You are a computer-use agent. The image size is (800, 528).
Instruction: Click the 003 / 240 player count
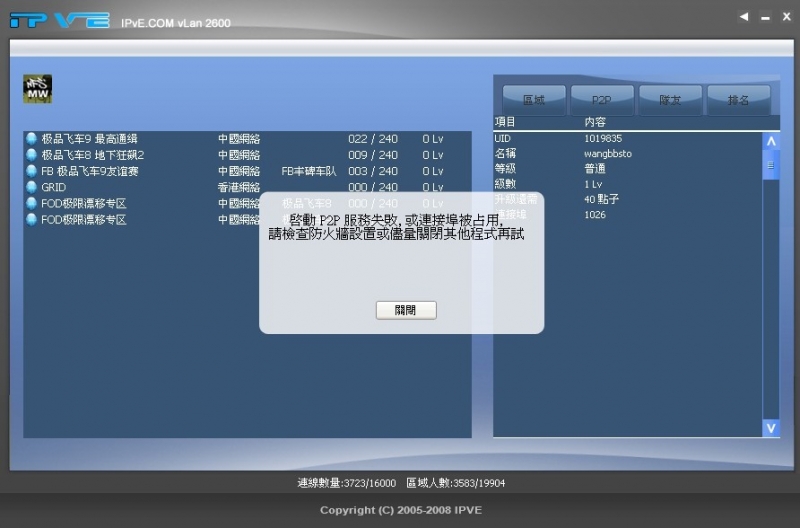coord(373,171)
